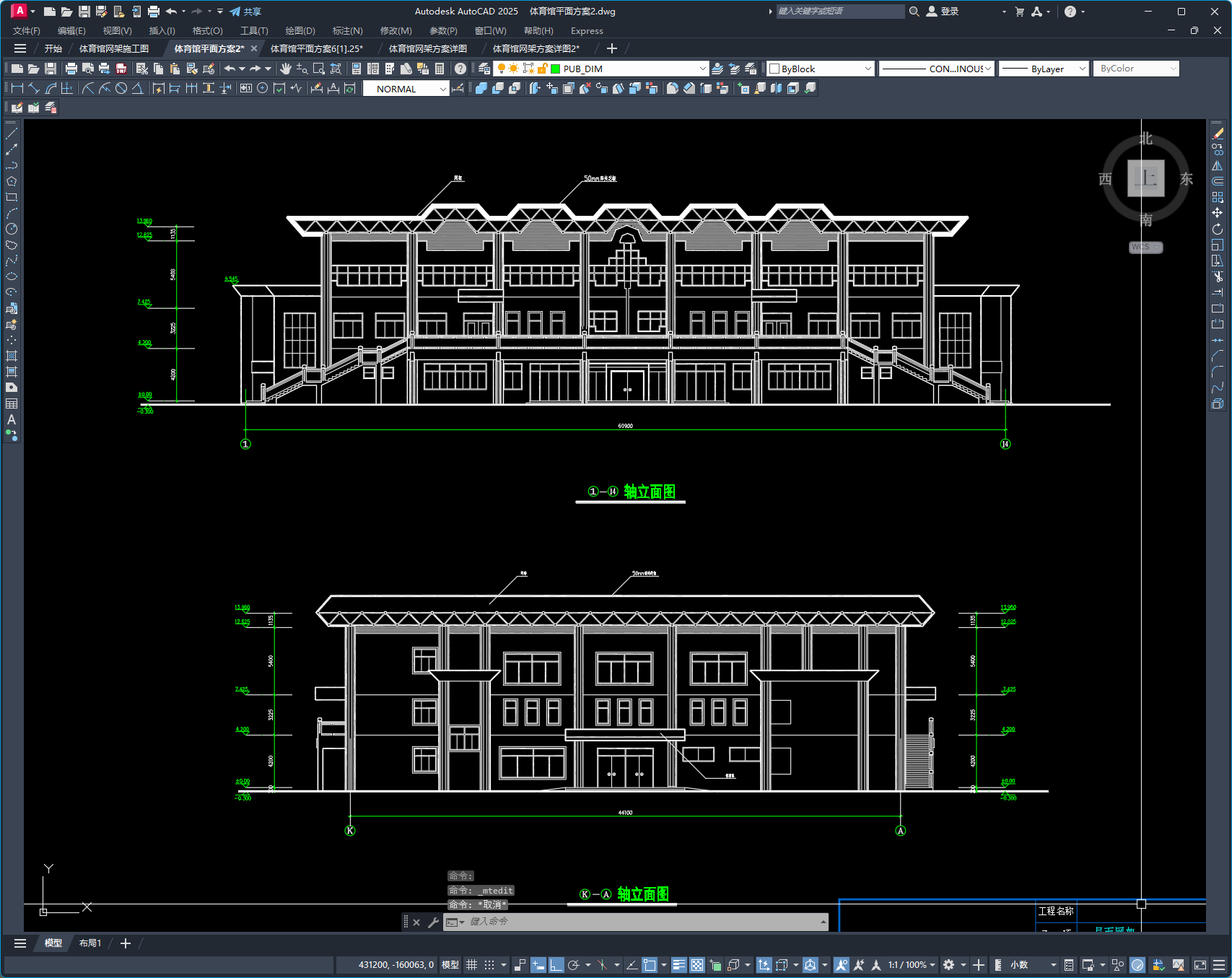This screenshot has width=1232, height=978.
Task: Open the 标注(N) menu
Action: click(347, 31)
